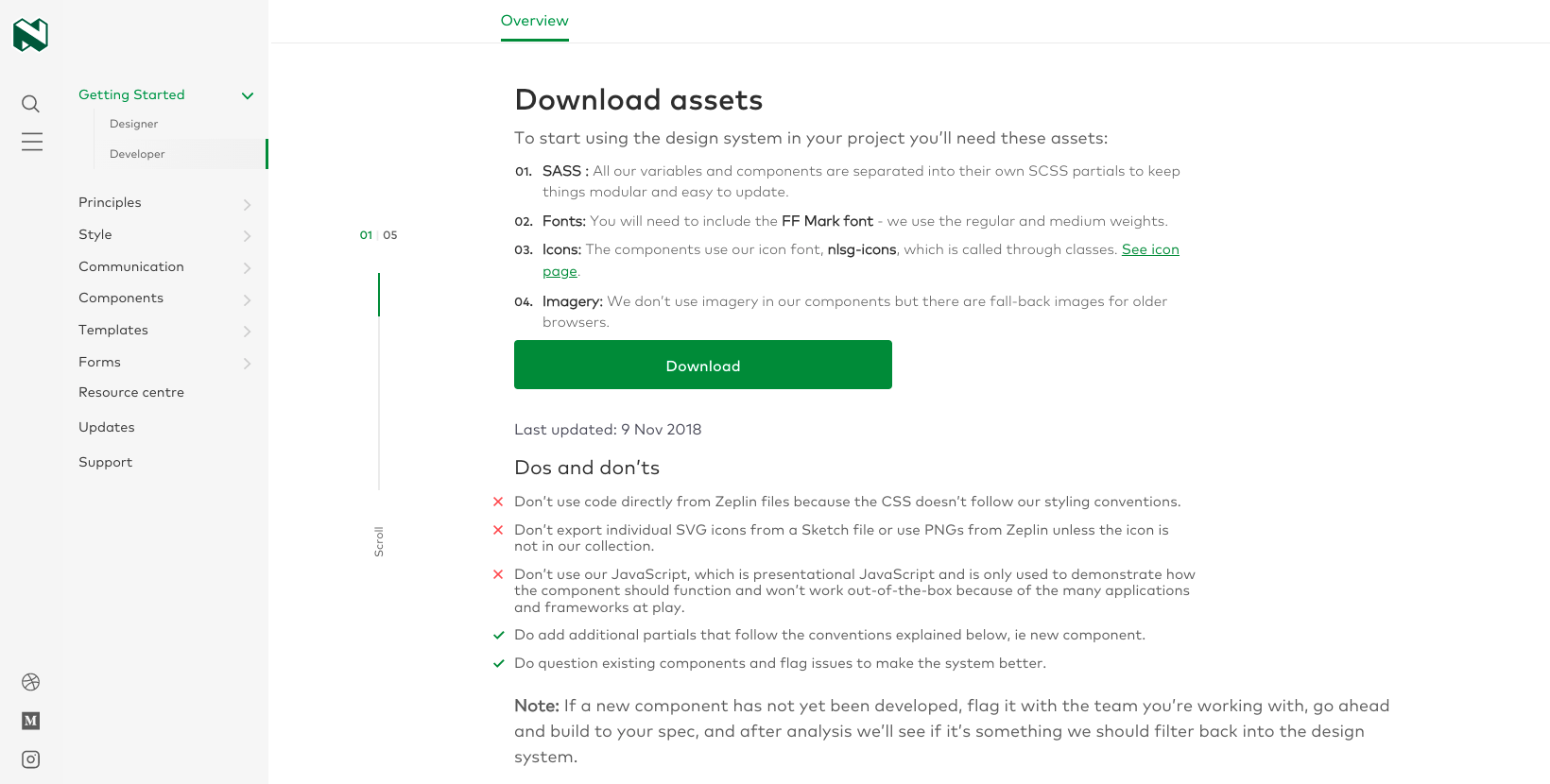Click the Nedbank logo icon

tap(30, 35)
